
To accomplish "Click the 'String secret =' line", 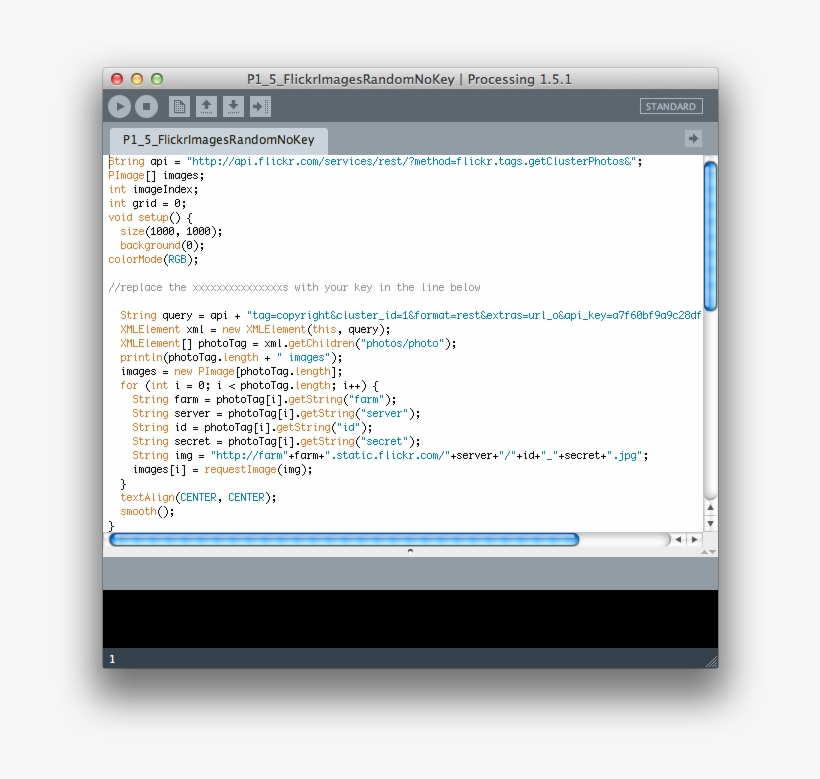I will point(276,441).
